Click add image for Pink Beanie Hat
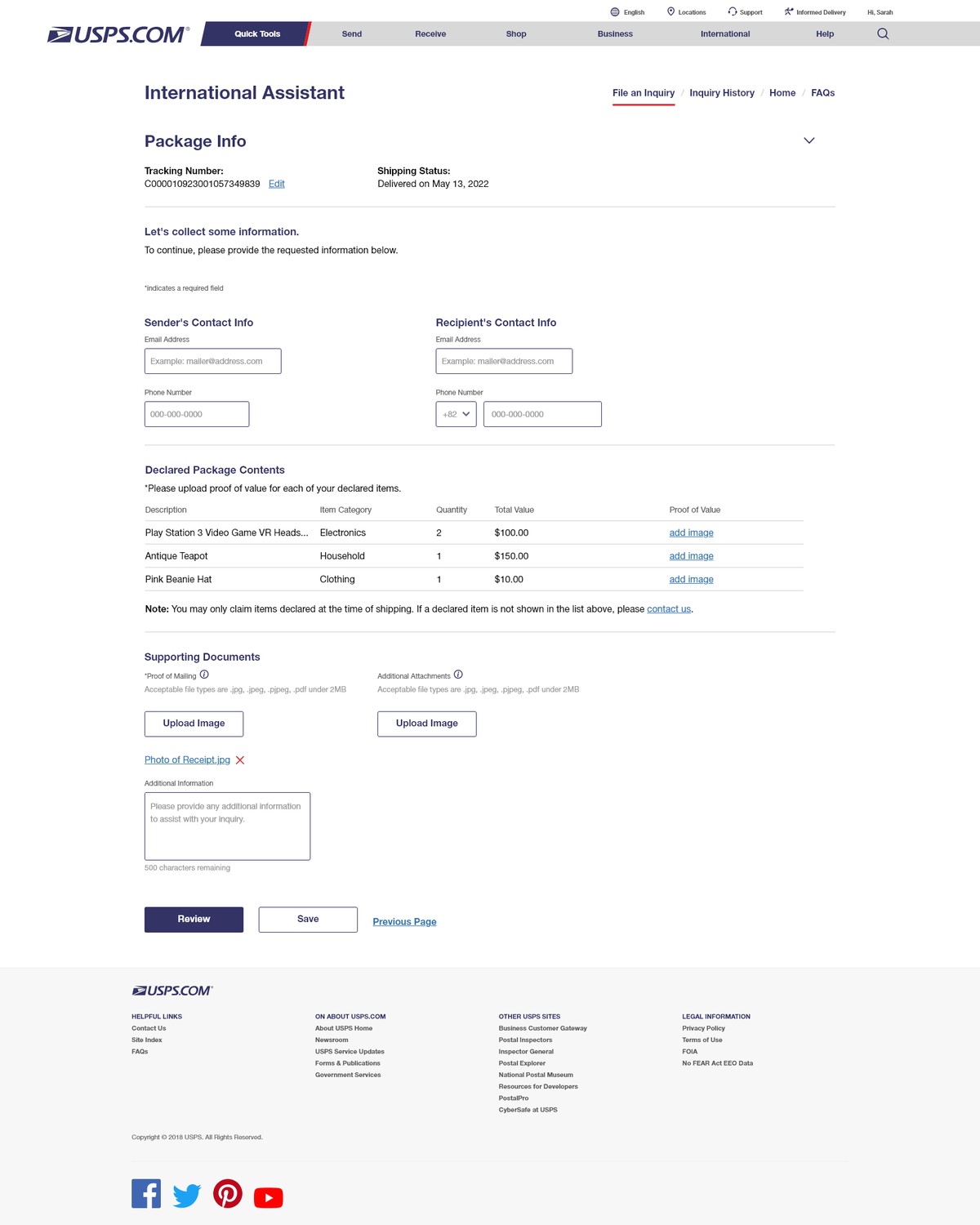 [692, 579]
